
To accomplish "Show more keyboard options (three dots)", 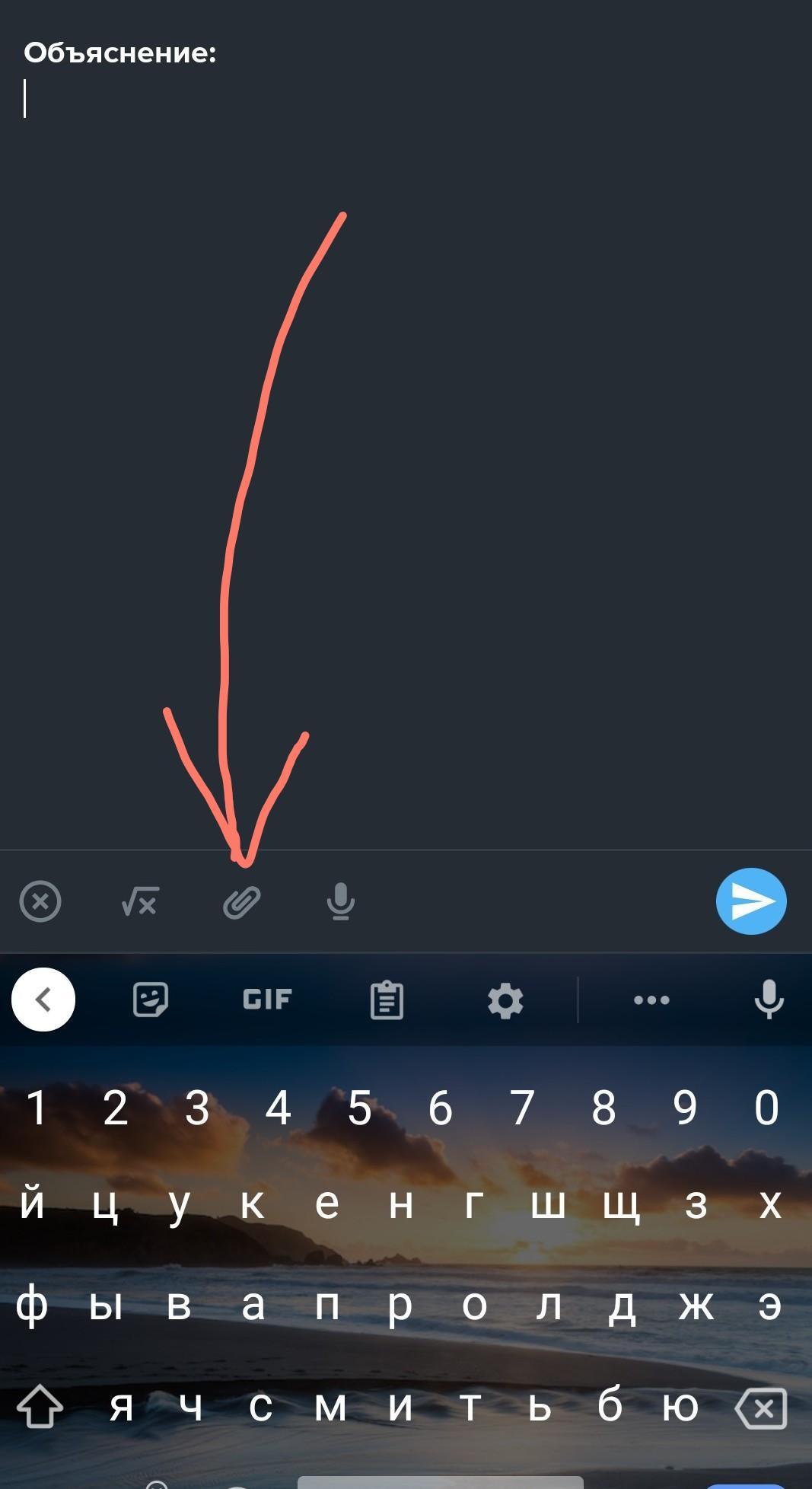I will coord(651,1000).
